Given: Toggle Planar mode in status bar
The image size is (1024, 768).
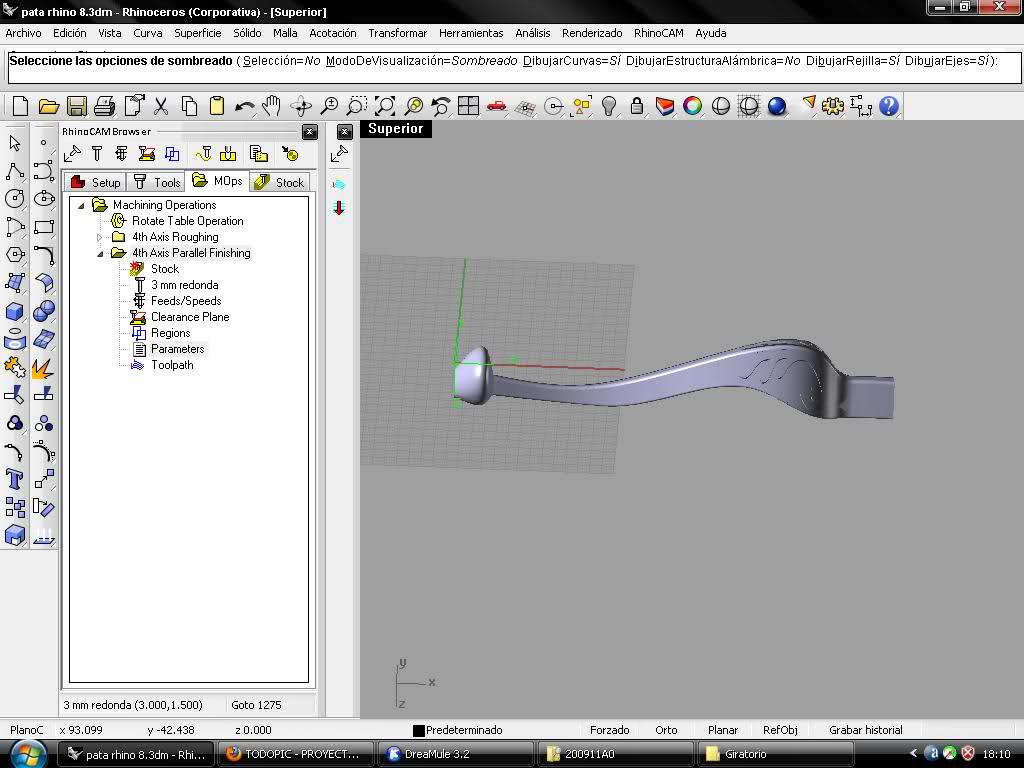Looking at the screenshot, I should pyautogui.click(x=722, y=730).
